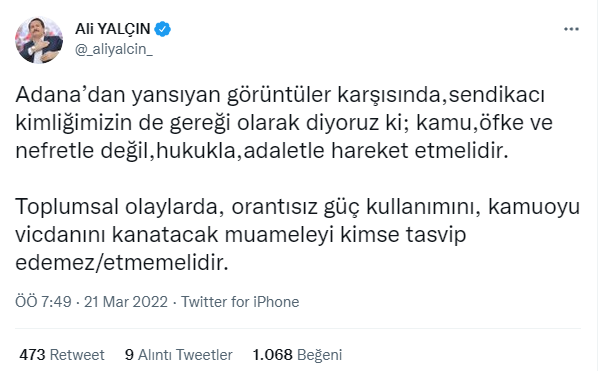Click the word Toplumsal in the tweet
Viewport: 599px width, 371px height.
67,207
